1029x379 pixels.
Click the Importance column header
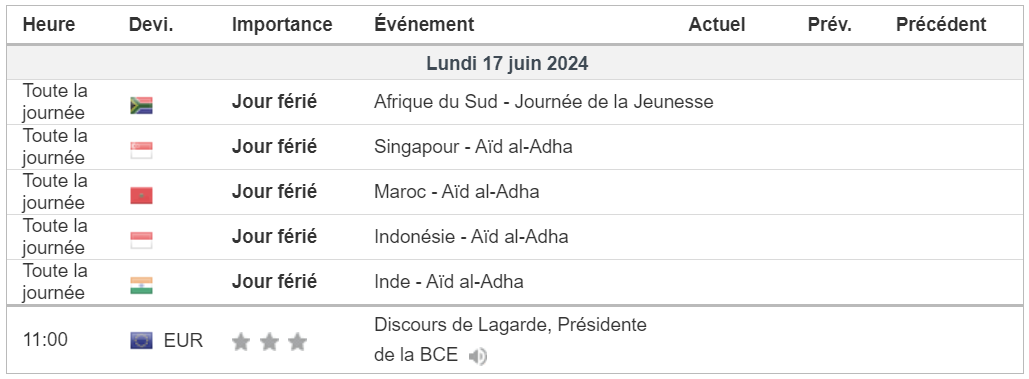[x=282, y=25]
